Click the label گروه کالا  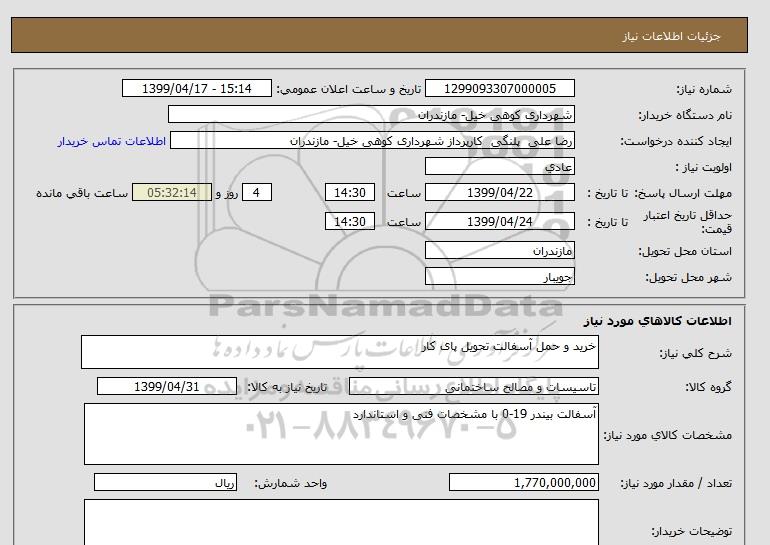(x=708, y=387)
